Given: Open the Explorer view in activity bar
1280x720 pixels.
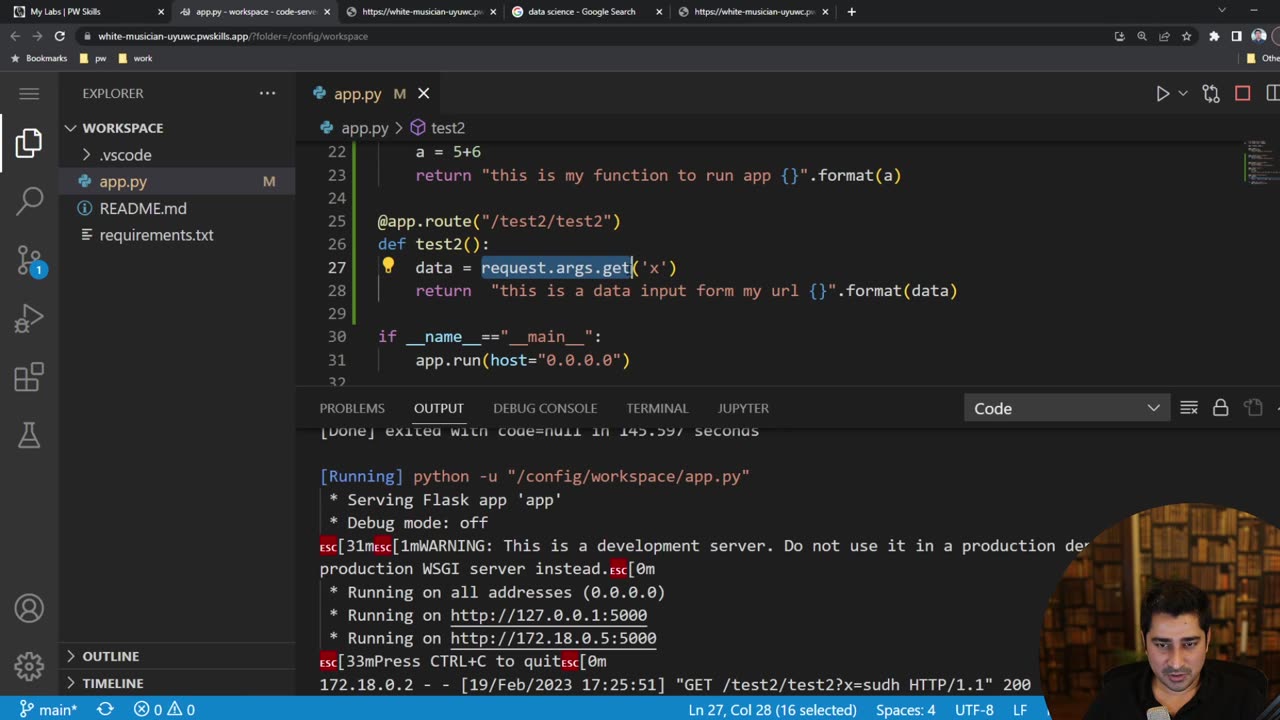Looking at the screenshot, I should 29,143.
